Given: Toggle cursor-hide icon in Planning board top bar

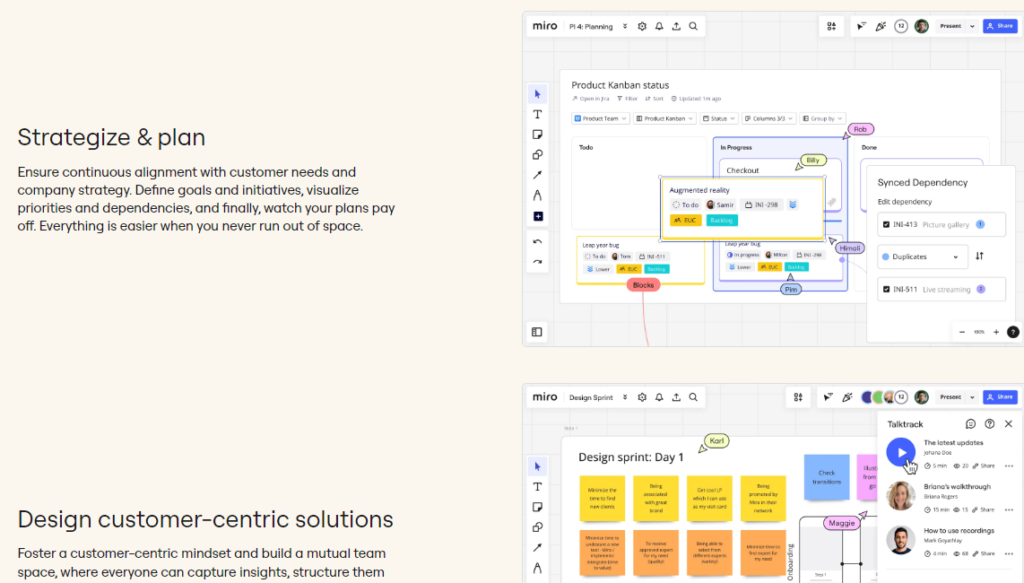Looking at the screenshot, I should point(861,26).
